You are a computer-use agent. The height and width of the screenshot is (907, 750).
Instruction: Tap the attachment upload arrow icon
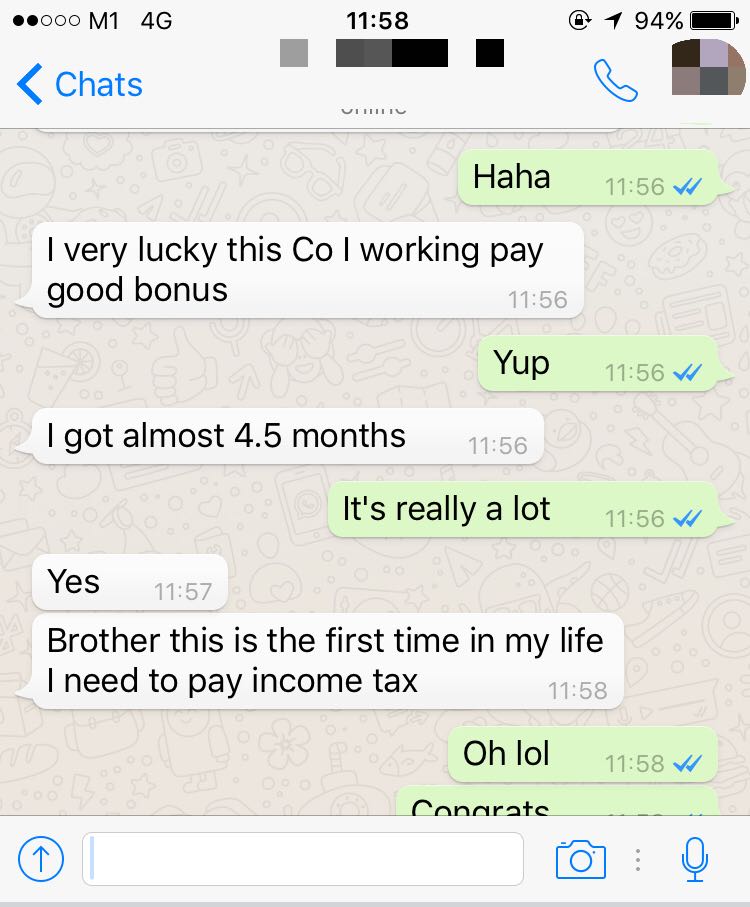40,859
